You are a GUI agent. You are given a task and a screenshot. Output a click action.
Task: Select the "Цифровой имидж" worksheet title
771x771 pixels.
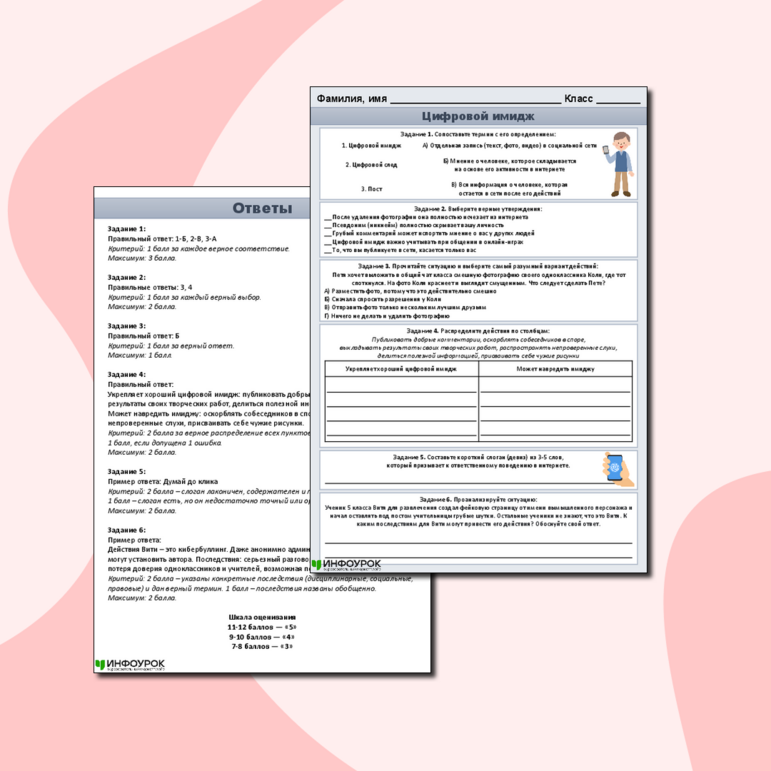click(478, 117)
